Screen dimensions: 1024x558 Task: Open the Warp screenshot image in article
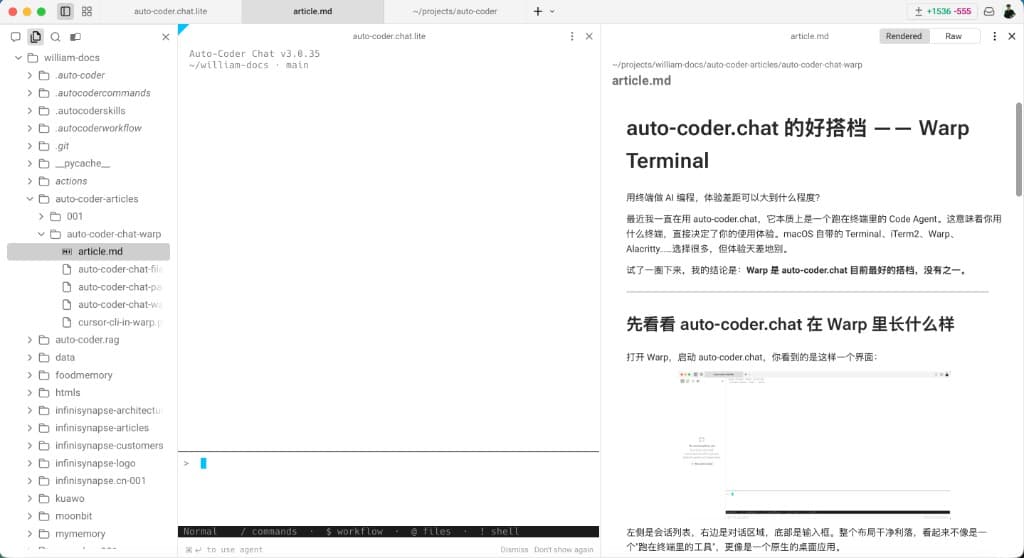pyautogui.click(x=814, y=446)
